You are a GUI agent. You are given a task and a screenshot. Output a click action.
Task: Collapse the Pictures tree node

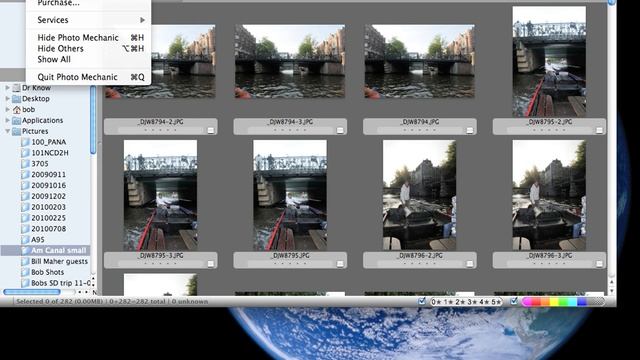pos(7,131)
